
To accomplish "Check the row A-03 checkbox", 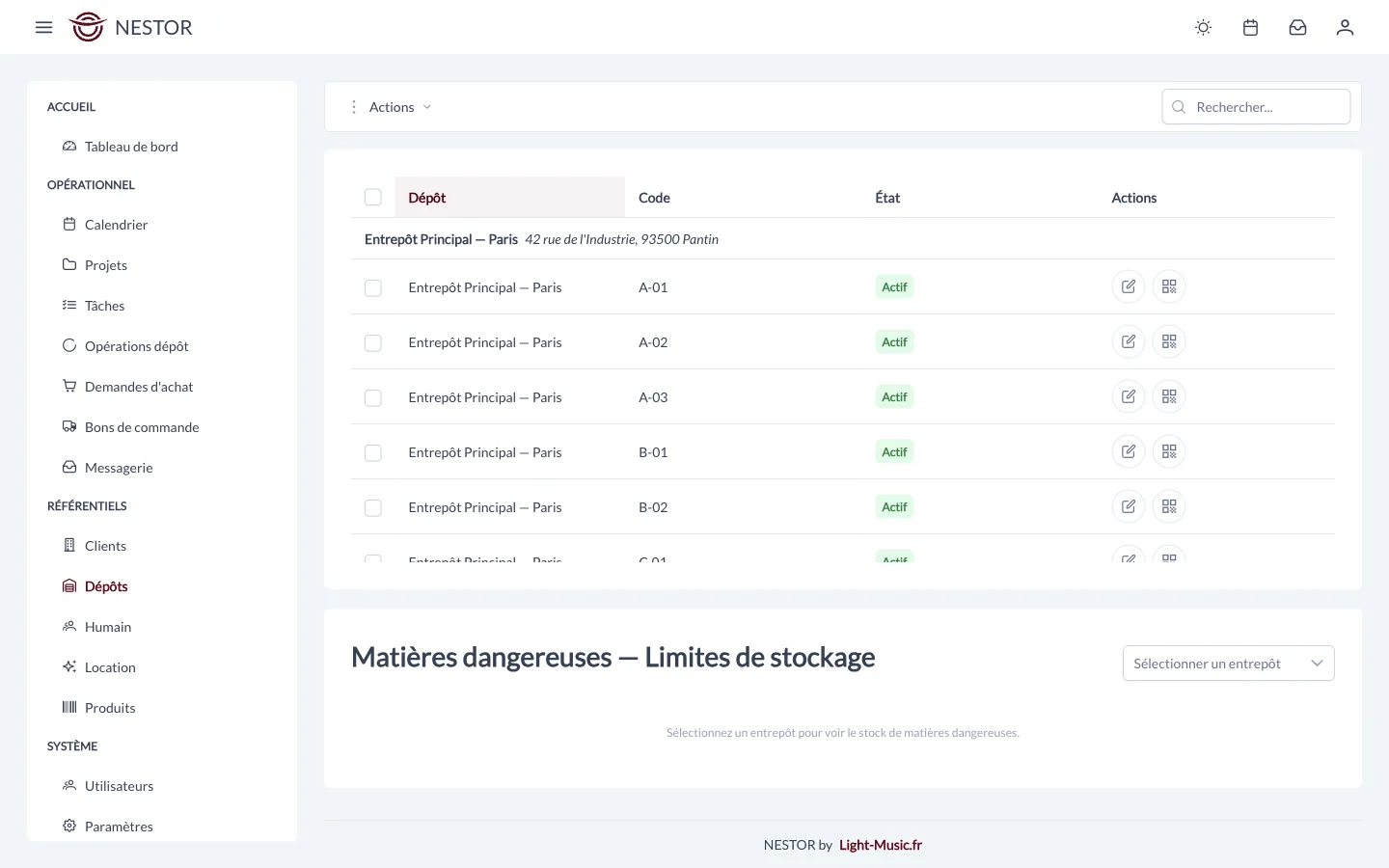I will tap(373, 397).
